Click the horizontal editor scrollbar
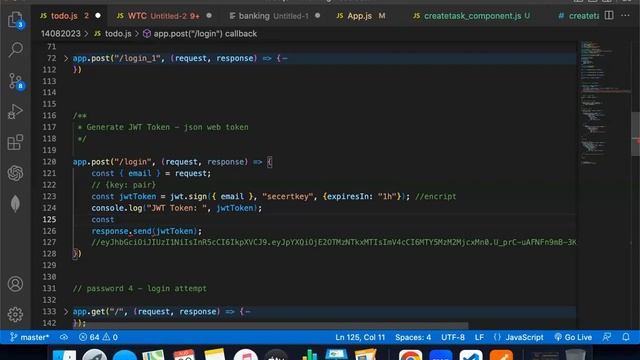This screenshot has height=360, width=640. pos(270,326)
